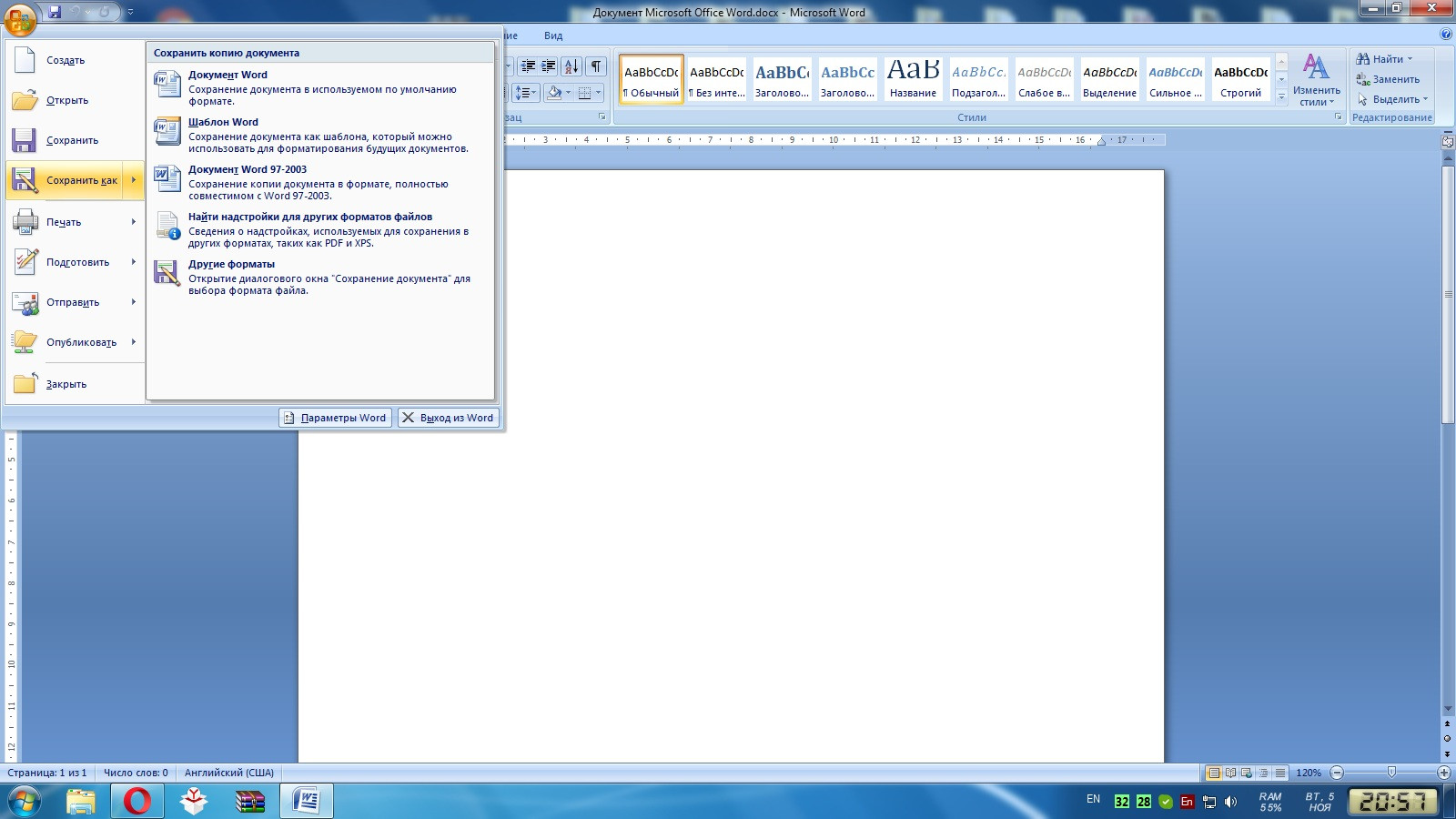
Task: Open Windows Explorer folder on taskbar
Action: (x=81, y=801)
